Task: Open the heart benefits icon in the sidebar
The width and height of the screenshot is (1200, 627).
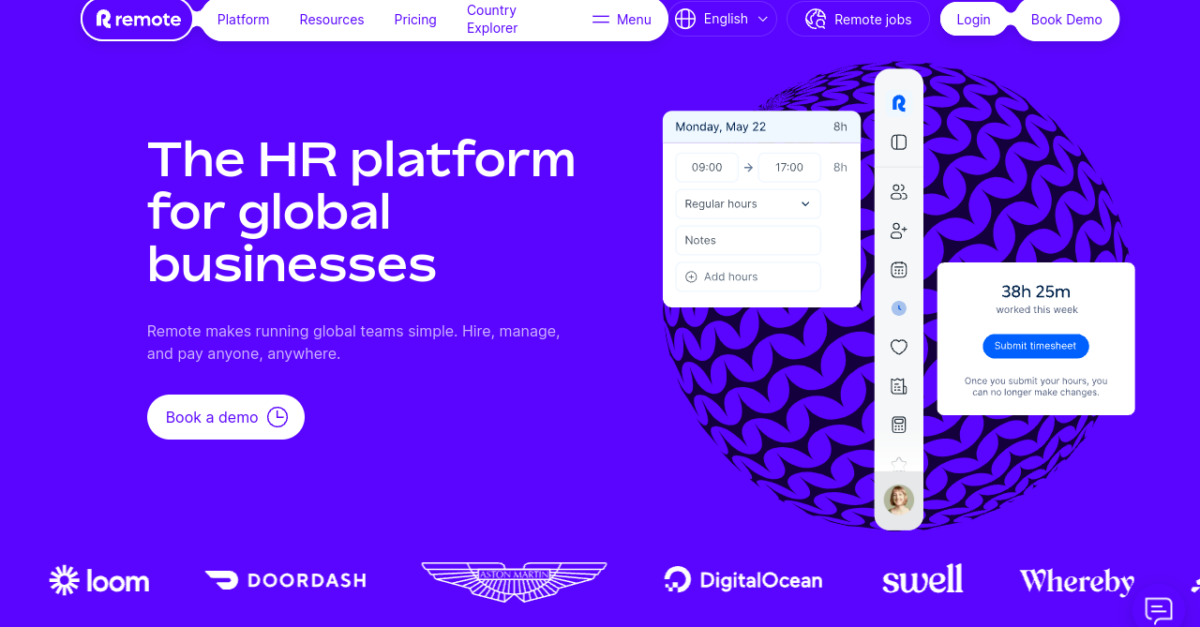Action: (898, 346)
